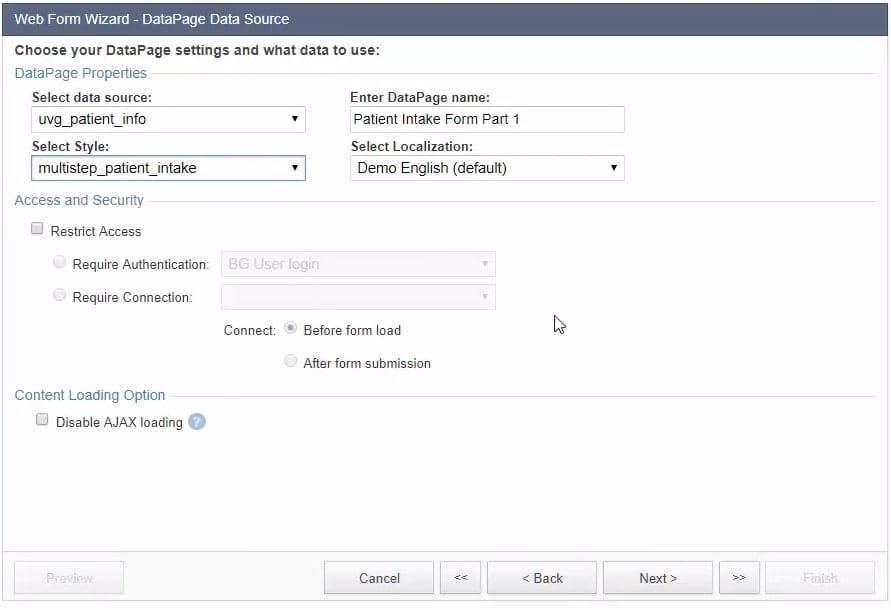Click the Finish button
The width and height of the screenshot is (891, 610).
[820, 578]
